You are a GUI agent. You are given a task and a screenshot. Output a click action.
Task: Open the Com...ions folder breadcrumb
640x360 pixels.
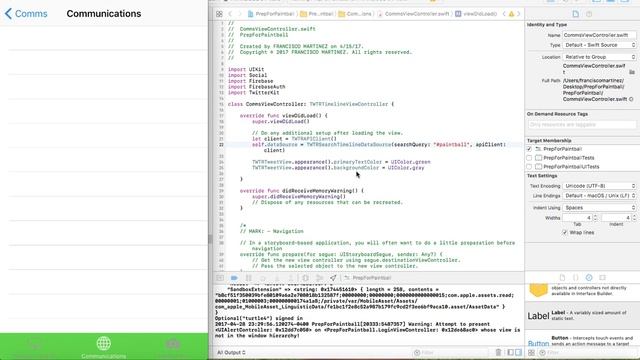355,14
